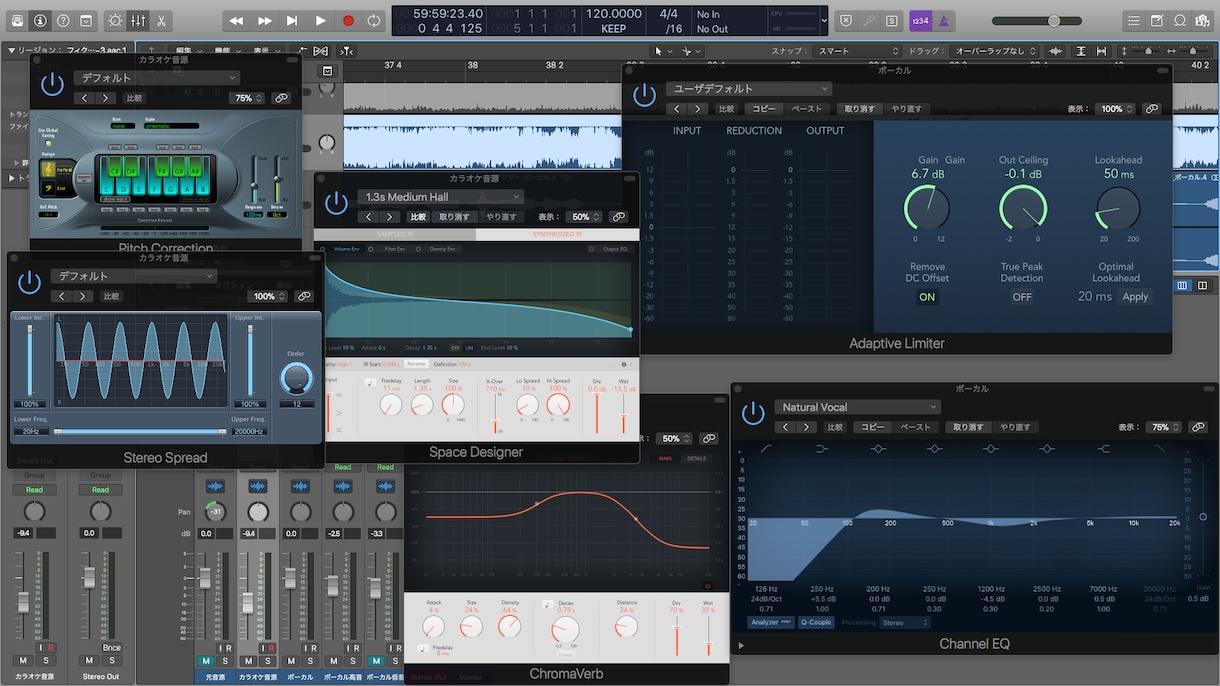Click link icon in Space Designer header
The image size is (1220, 686).
(619, 217)
